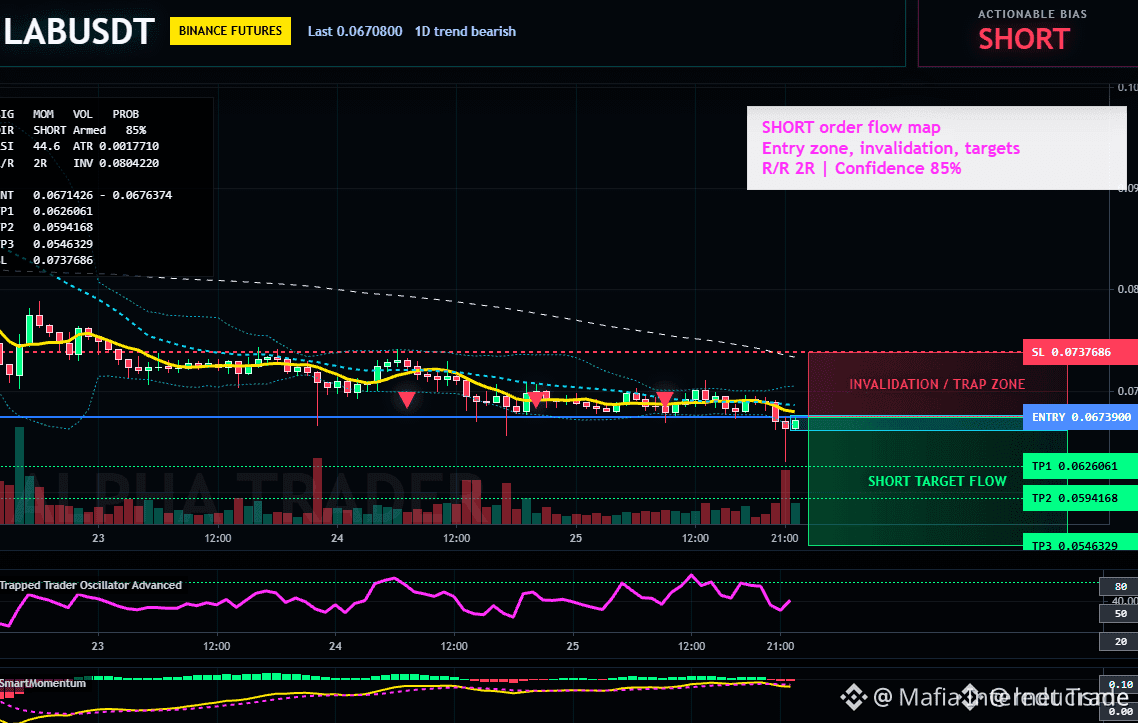This screenshot has width=1138, height=723.
Task: Click the middle red triangle signal marker
Action: click(x=536, y=399)
